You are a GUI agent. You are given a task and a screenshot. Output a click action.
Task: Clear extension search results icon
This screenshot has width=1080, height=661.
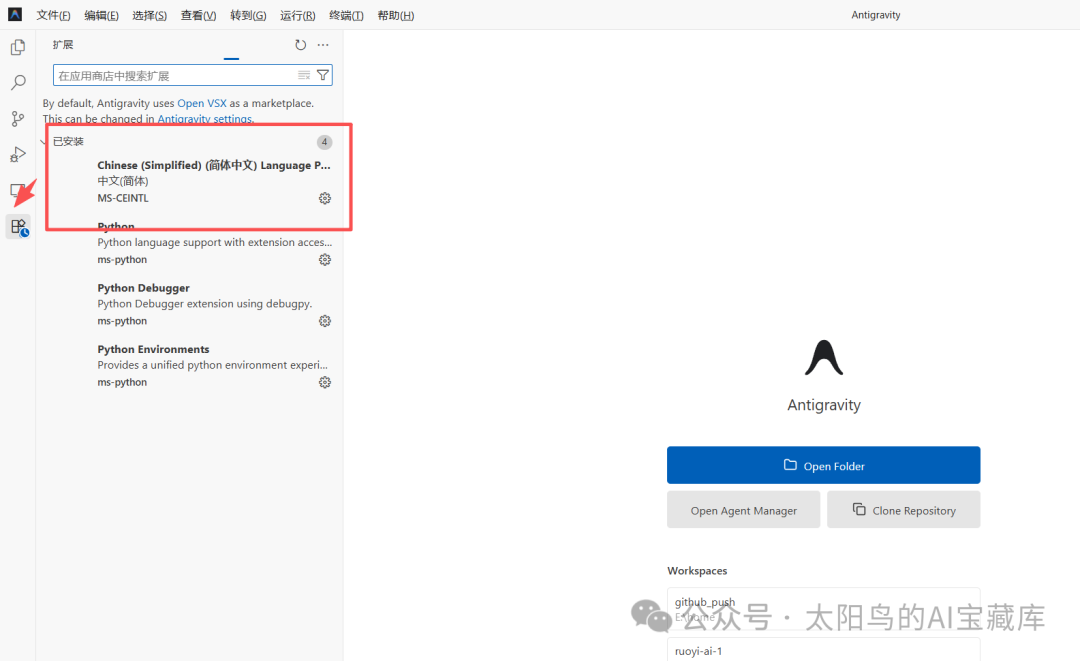pyautogui.click(x=304, y=75)
